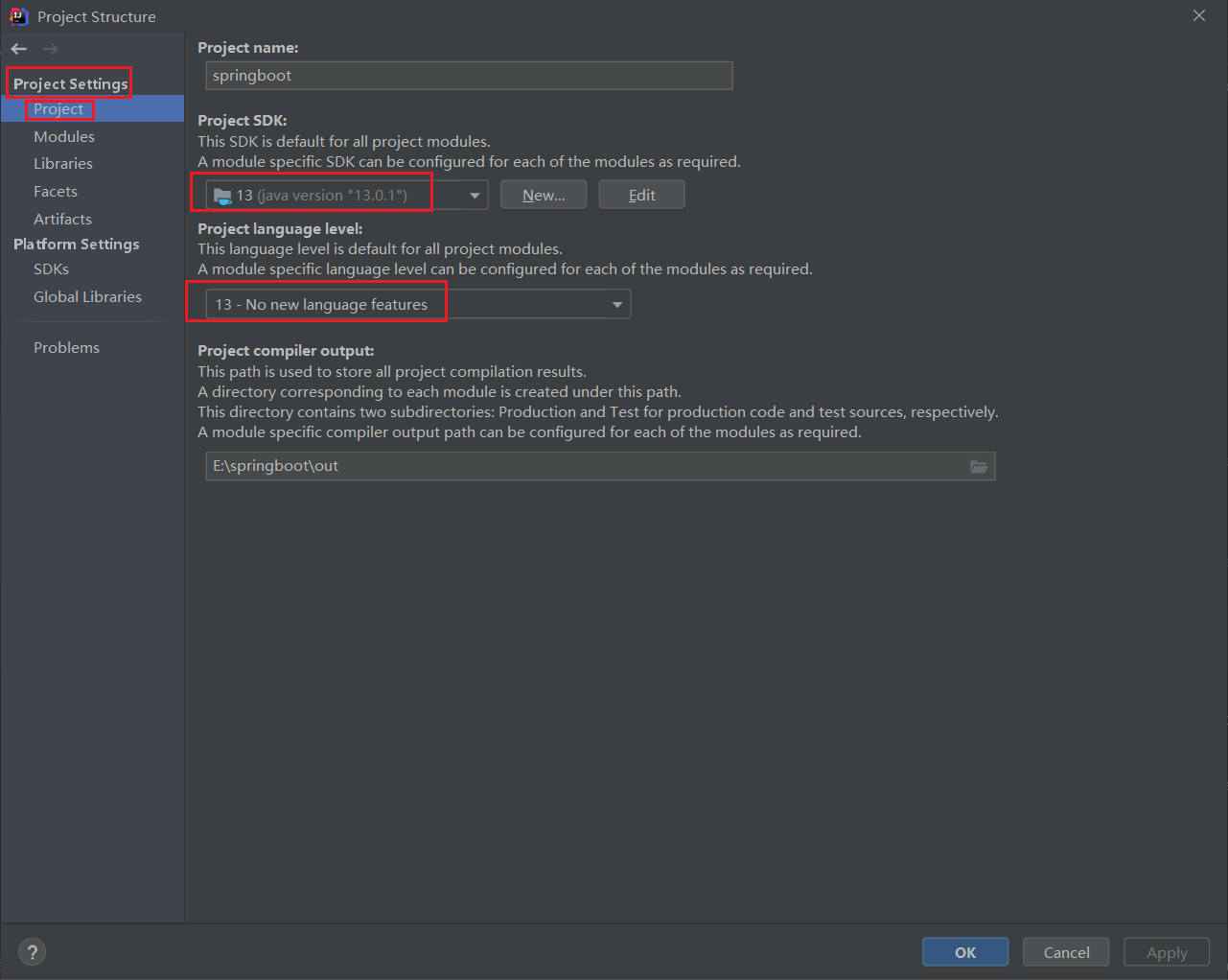1228x980 pixels.
Task: Click the JDK folder icon in SDK combo
Action: tap(222, 196)
